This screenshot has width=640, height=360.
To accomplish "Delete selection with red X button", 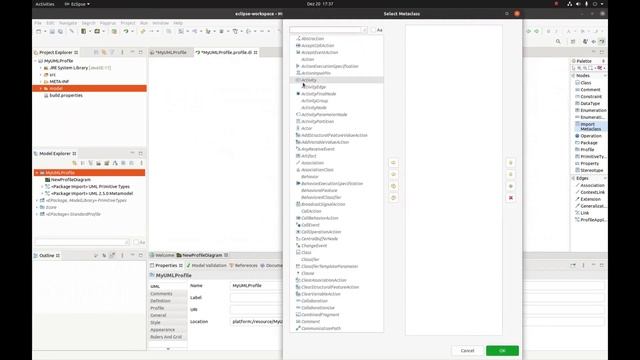I will pyautogui.click(x=511, y=198).
